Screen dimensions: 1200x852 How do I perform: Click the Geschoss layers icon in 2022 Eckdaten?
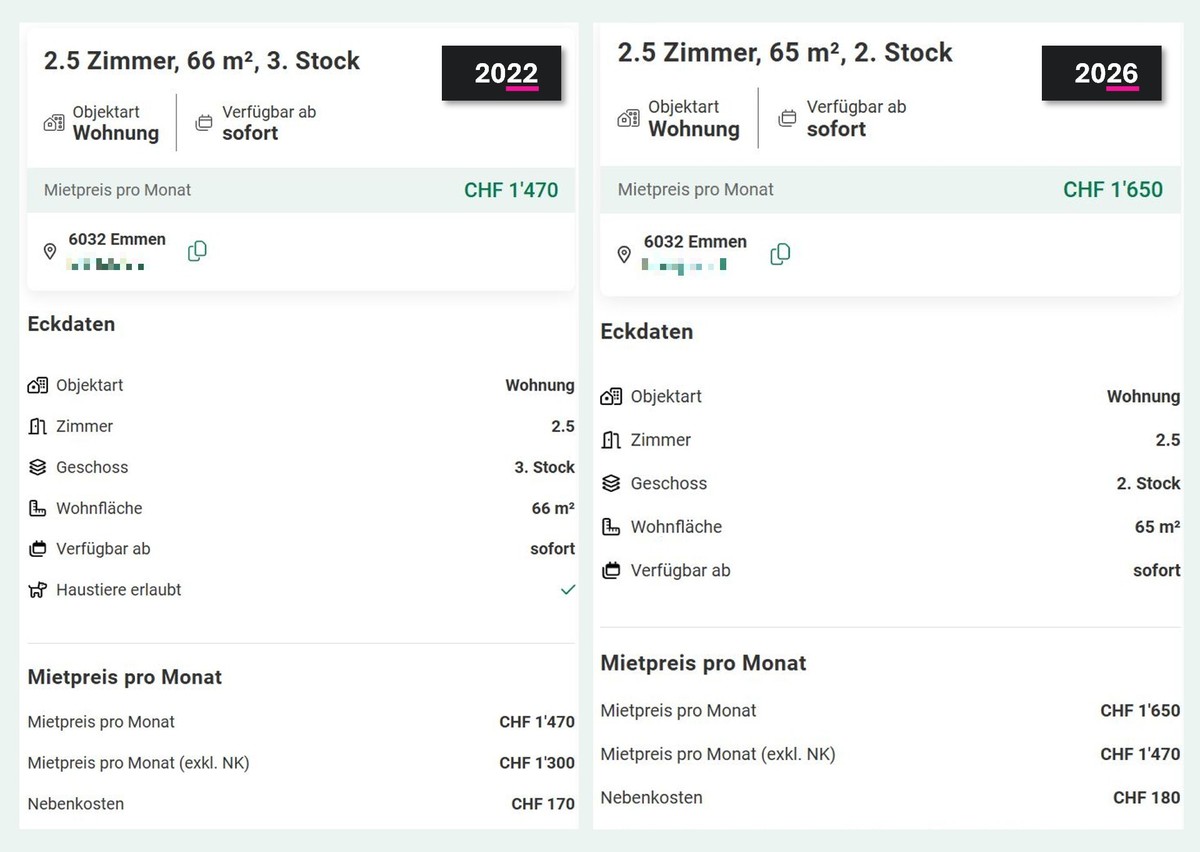point(38,467)
